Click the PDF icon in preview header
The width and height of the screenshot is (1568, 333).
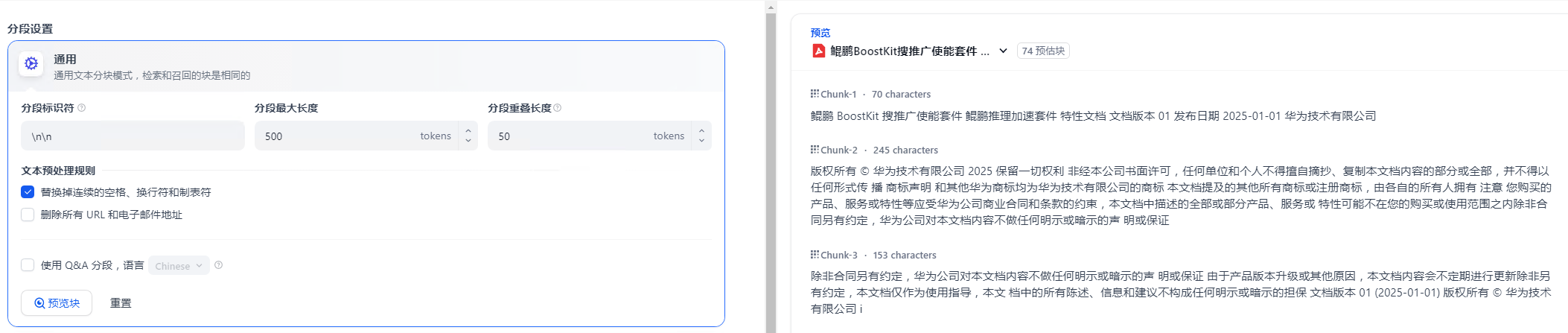point(818,51)
